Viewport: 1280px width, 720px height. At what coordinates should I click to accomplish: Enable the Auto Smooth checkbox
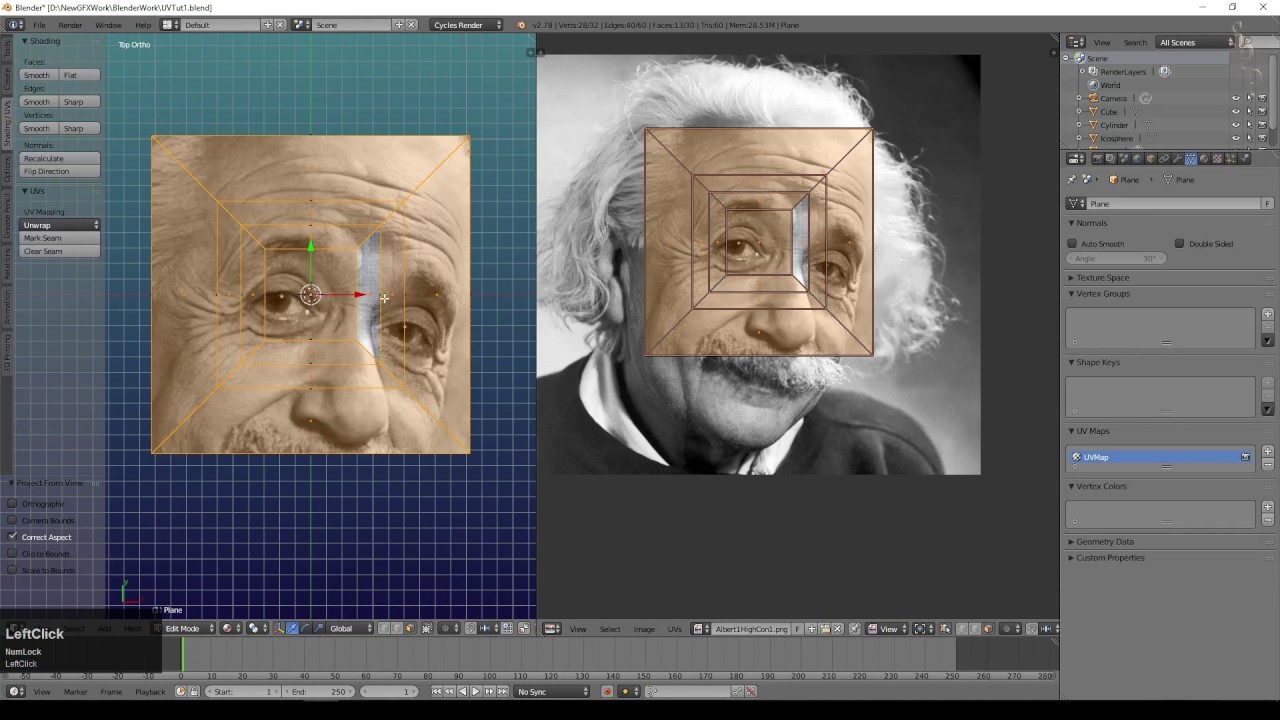pyautogui.click(x=1072, y=244)
